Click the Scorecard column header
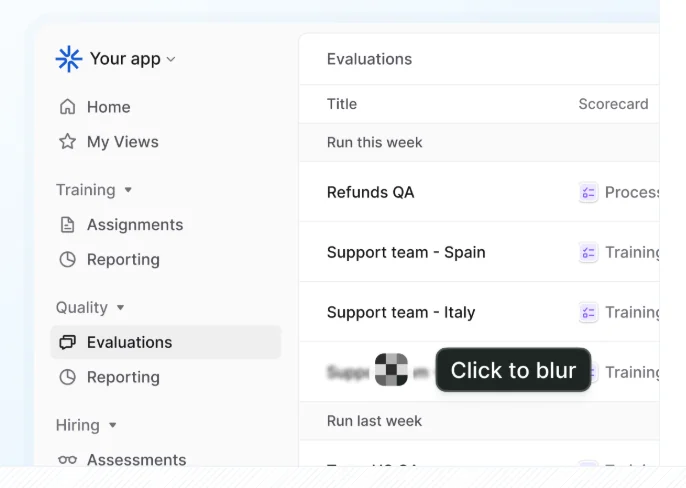 613,104
